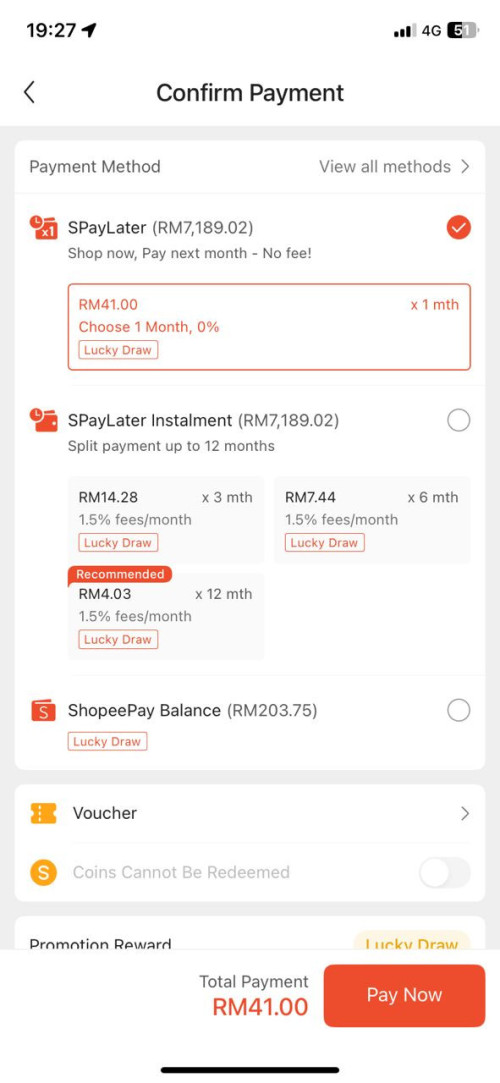
Task: Toggle the Coins redemption switch
Action: click(x=445, y=872)
